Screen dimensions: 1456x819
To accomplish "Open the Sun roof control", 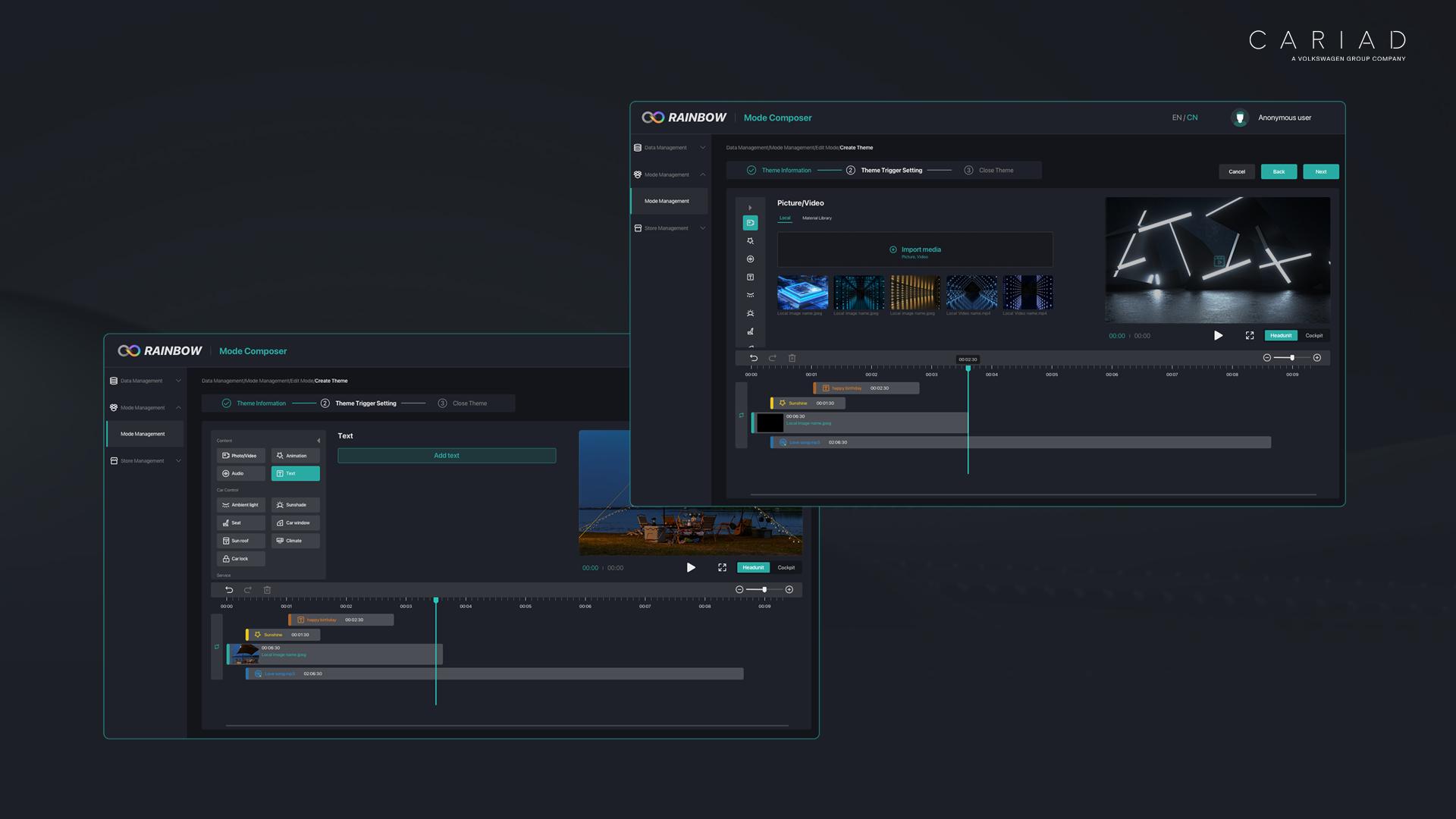I will 240,541.
